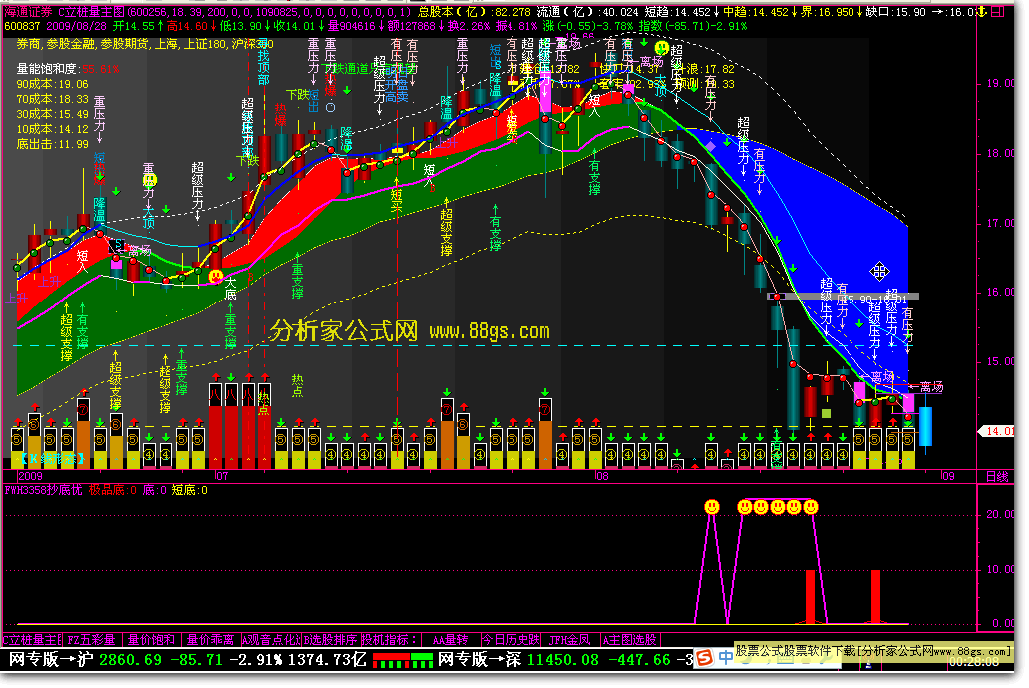
Task: Open the A主图选股 tab
Action: point(630,639)
